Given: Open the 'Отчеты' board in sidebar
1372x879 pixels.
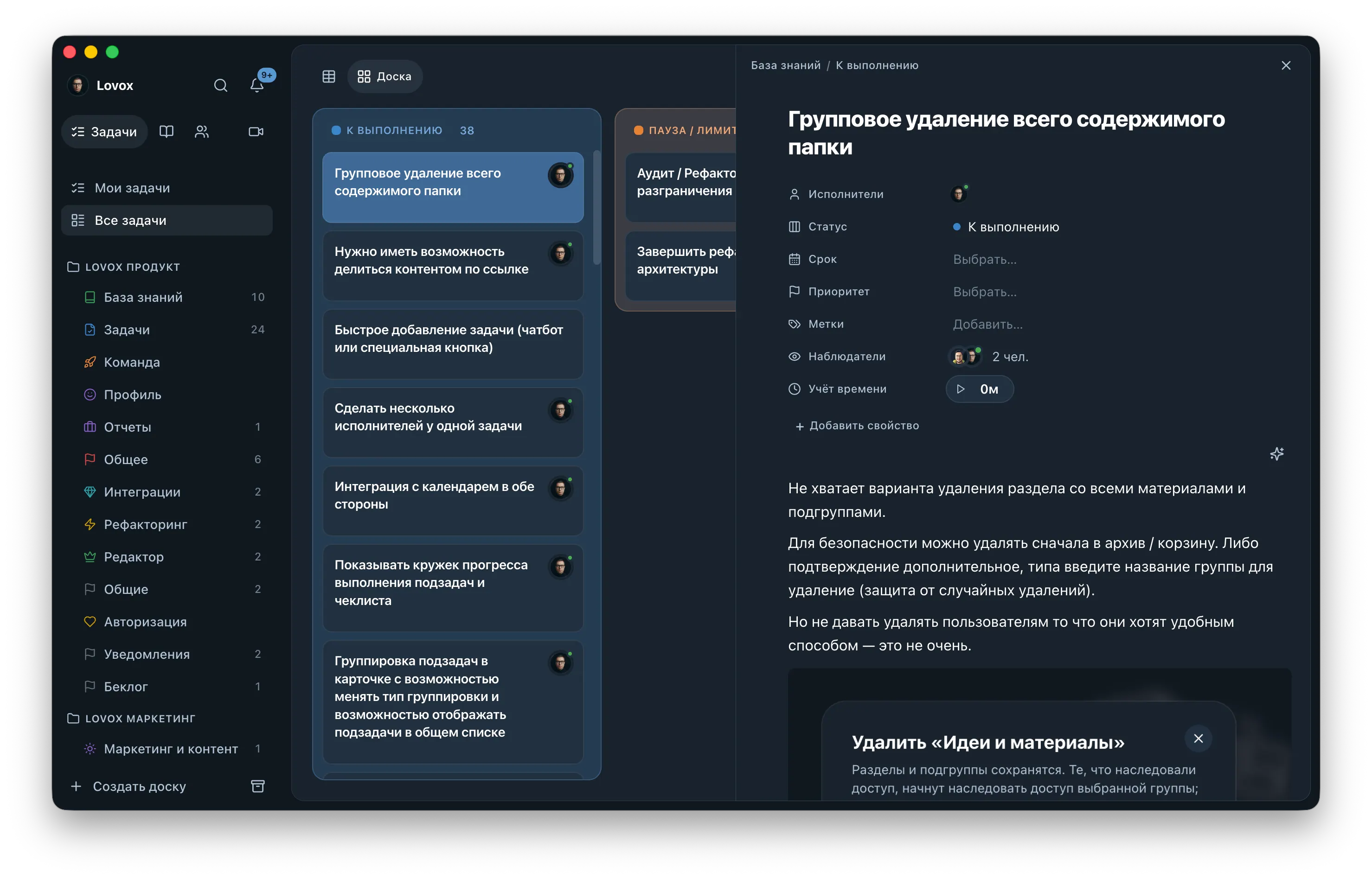Looking at the screenshot, I should 167,427.
